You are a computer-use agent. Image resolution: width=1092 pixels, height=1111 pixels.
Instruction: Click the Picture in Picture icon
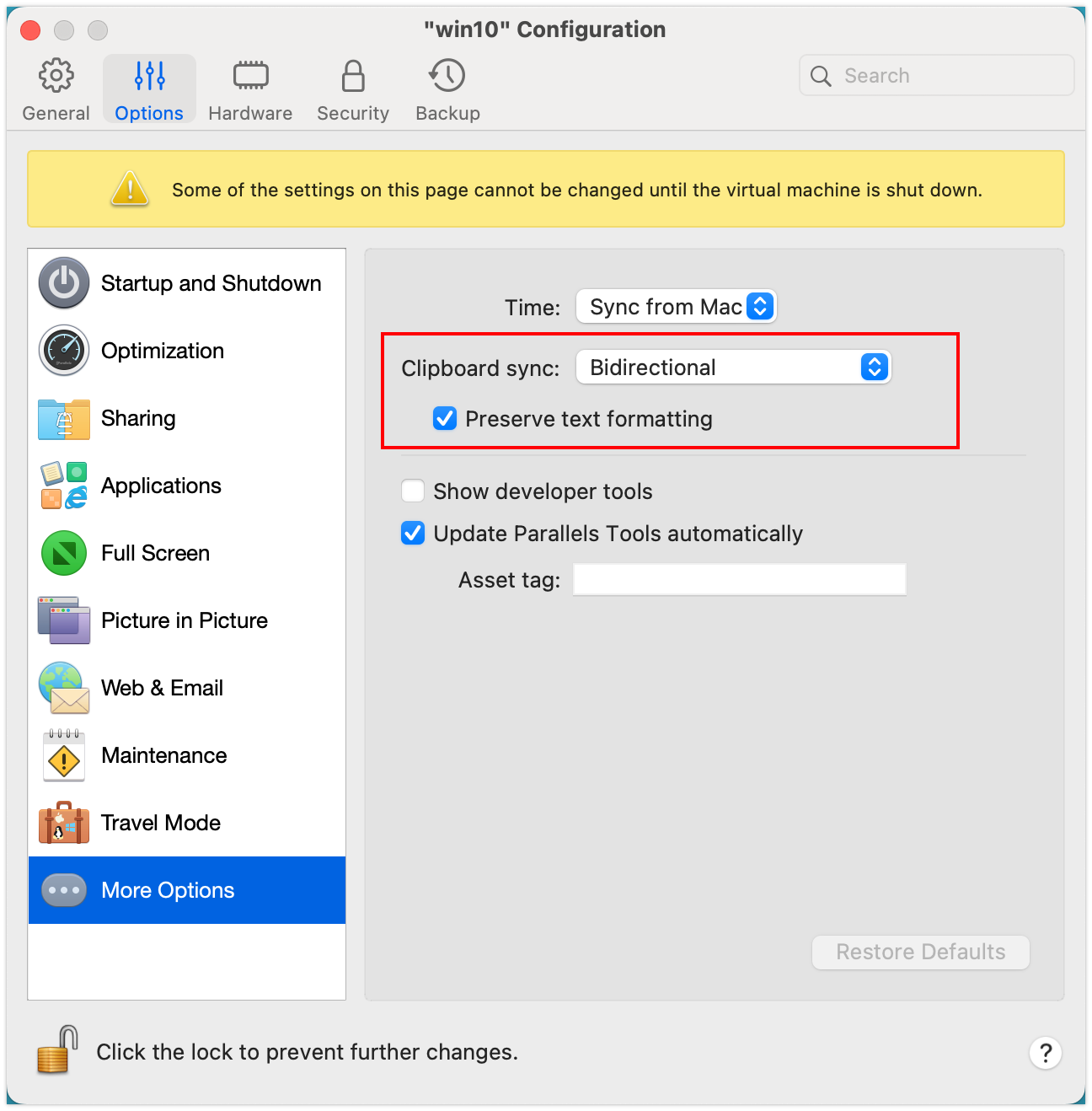tap(64, 620)
